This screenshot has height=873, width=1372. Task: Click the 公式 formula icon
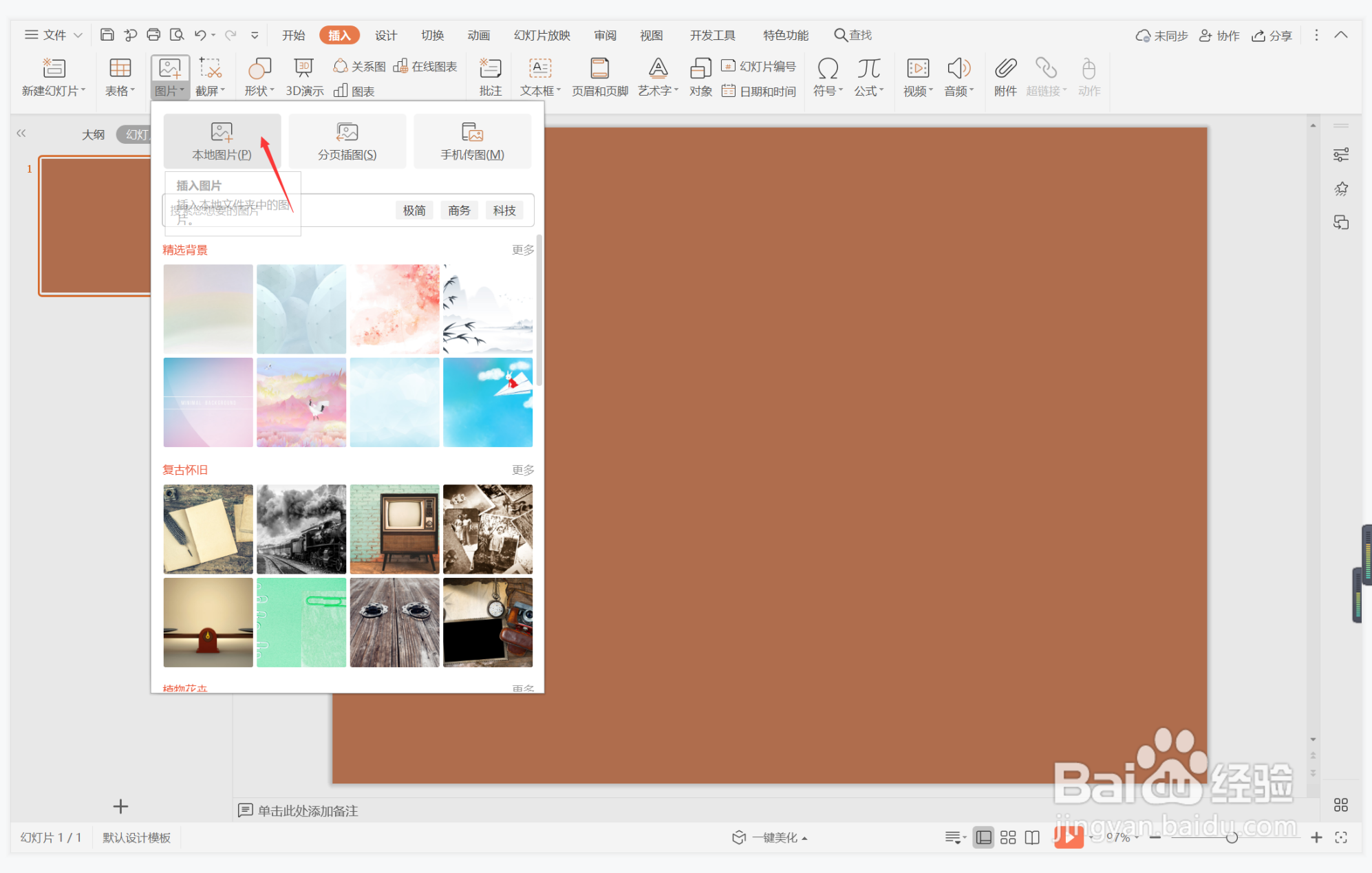[868, 68]
